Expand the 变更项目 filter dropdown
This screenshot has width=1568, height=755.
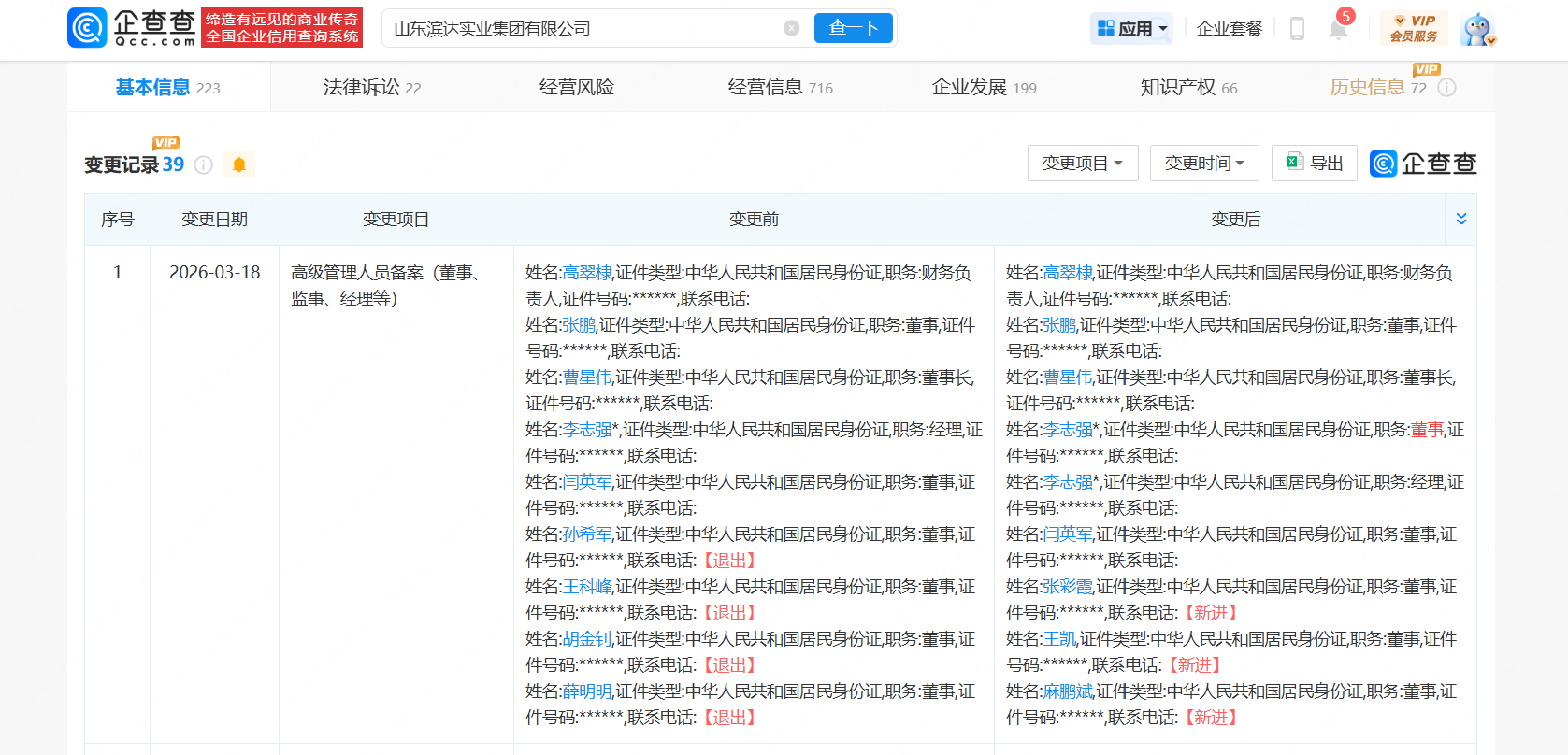[x=1082, y=164]
